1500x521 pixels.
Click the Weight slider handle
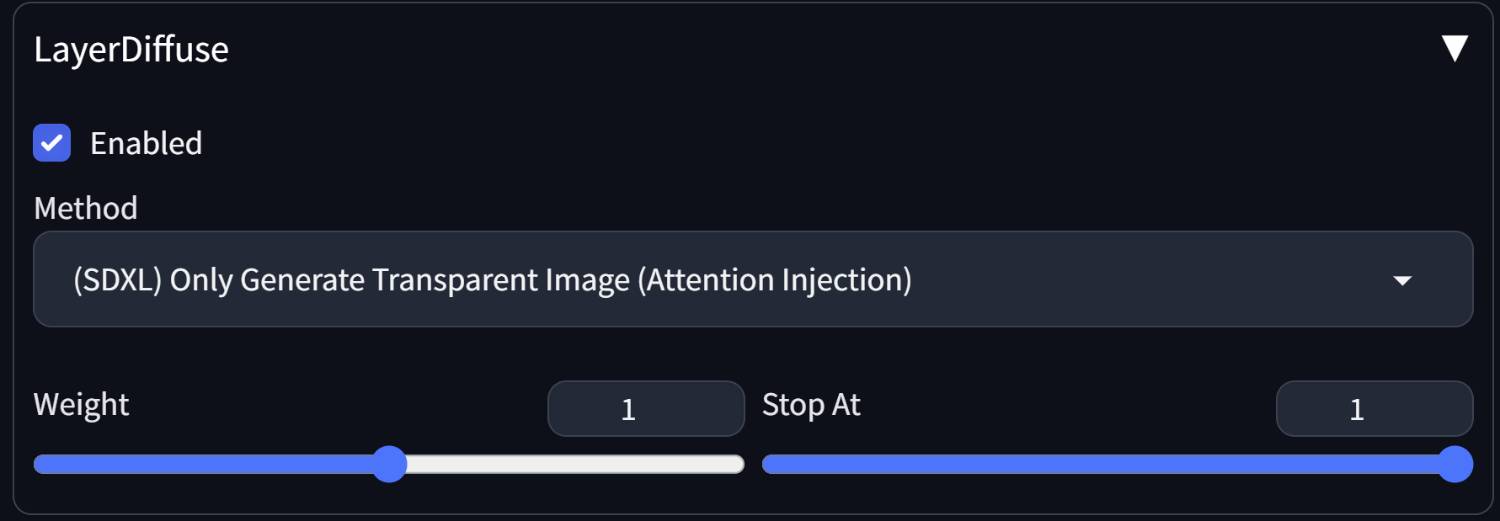(x=389, y=464)
